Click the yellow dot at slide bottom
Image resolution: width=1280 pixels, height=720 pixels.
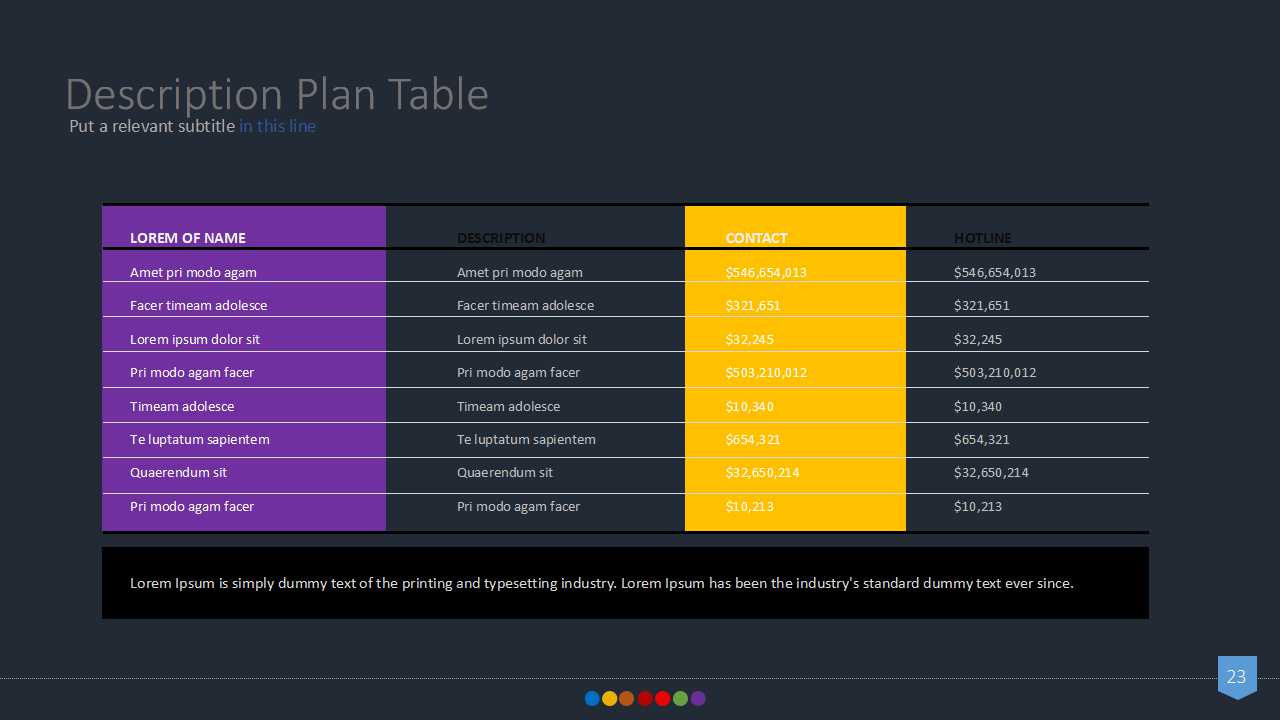pyautogui.click(x=609, y=698)
